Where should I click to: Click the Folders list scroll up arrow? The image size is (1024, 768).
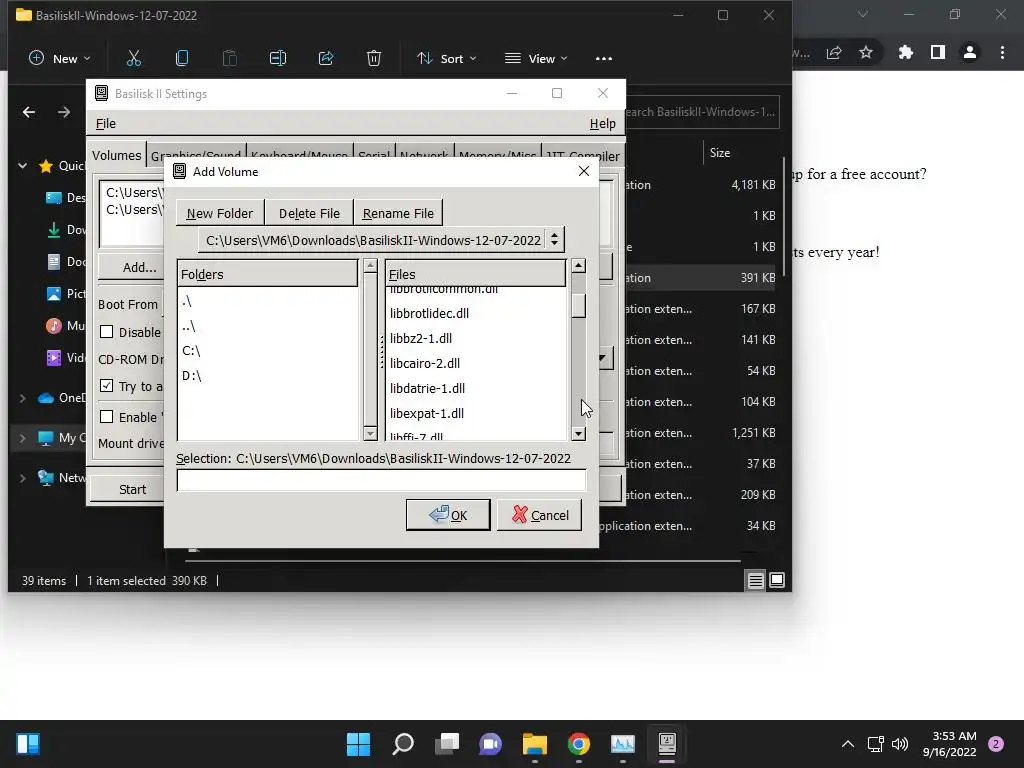(x=370, y=265)
